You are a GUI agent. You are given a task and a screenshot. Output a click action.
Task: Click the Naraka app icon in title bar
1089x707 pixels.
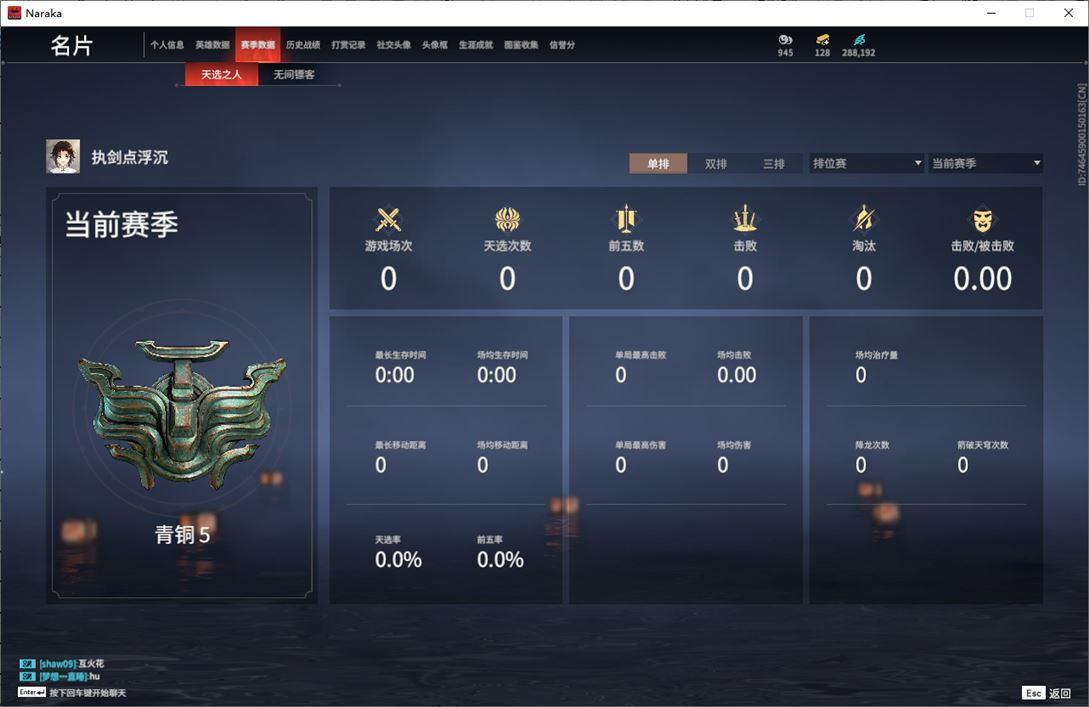[14, 13]
